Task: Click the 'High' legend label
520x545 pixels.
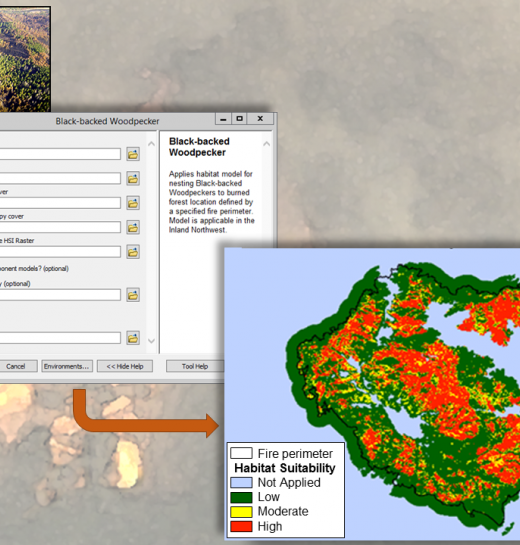Action: pyautogui.click(x=270, y=527)
